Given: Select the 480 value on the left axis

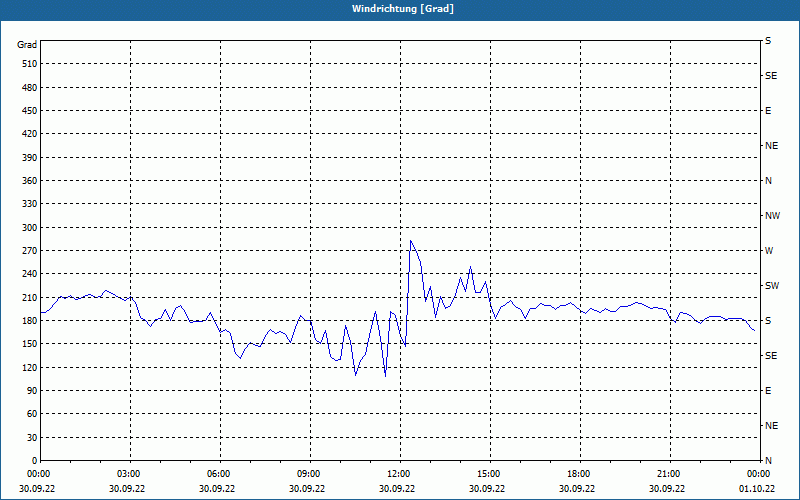Looking at the screenshot, I should pos(30,88).
